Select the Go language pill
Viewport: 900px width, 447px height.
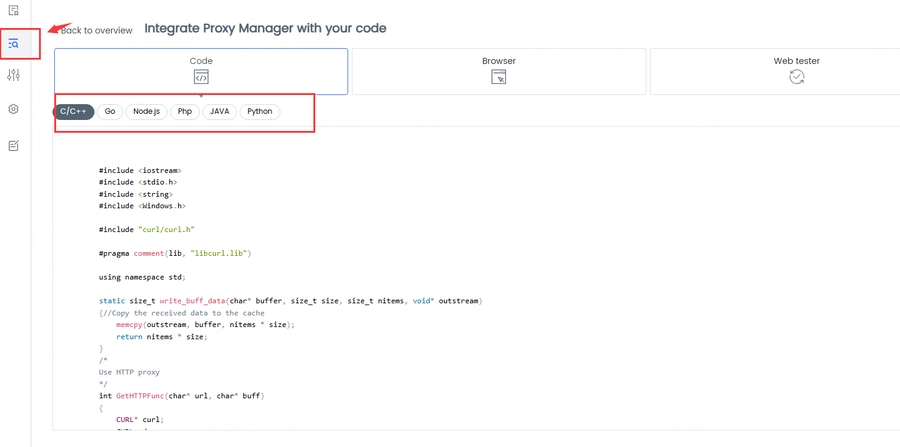(110, 112)
